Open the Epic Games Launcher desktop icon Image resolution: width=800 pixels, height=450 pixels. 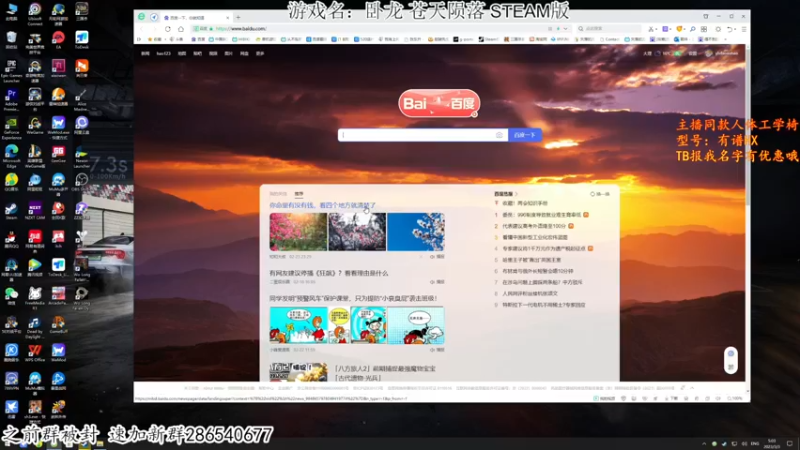(x=11, y=71)
